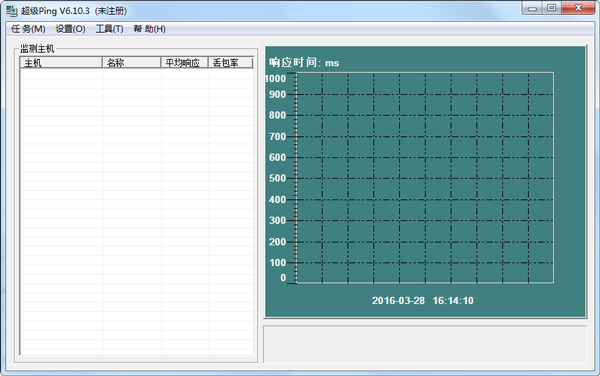Click the 超级Ping app icon in title bar
Viewport: 600px width, 376px height.
click(12, 11)
